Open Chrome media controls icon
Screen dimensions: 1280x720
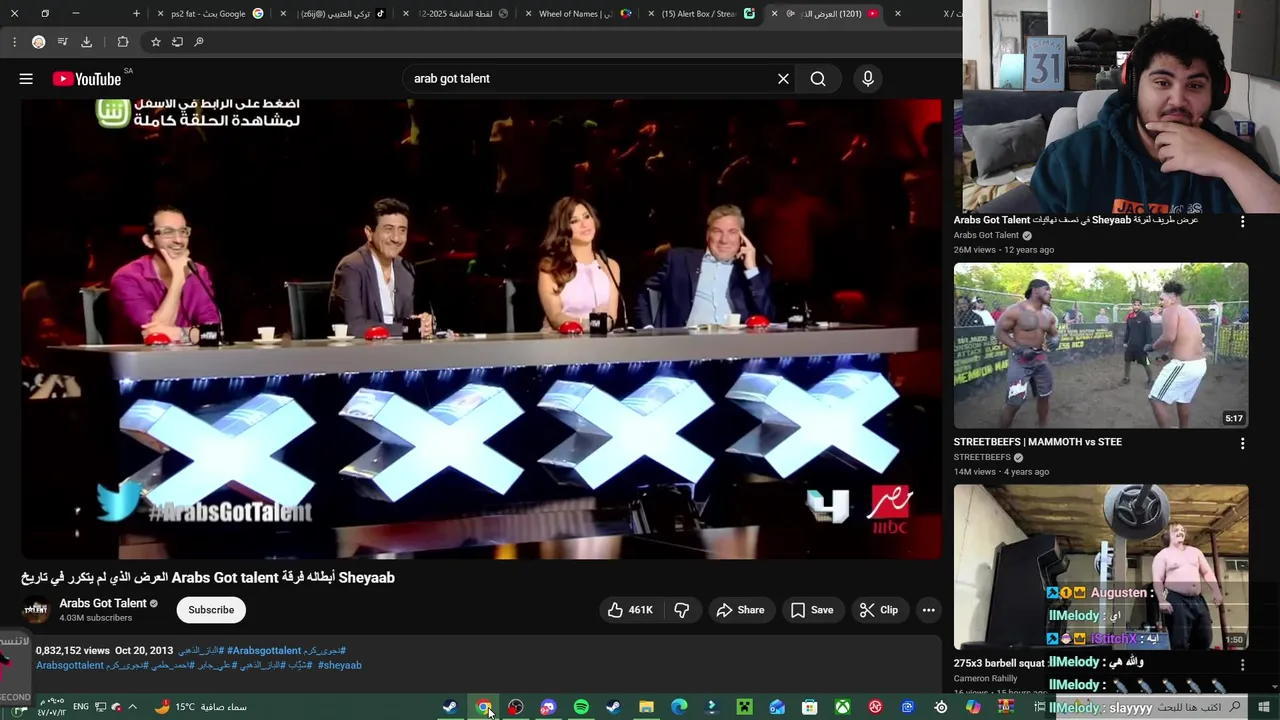click(x=62, y=42)
